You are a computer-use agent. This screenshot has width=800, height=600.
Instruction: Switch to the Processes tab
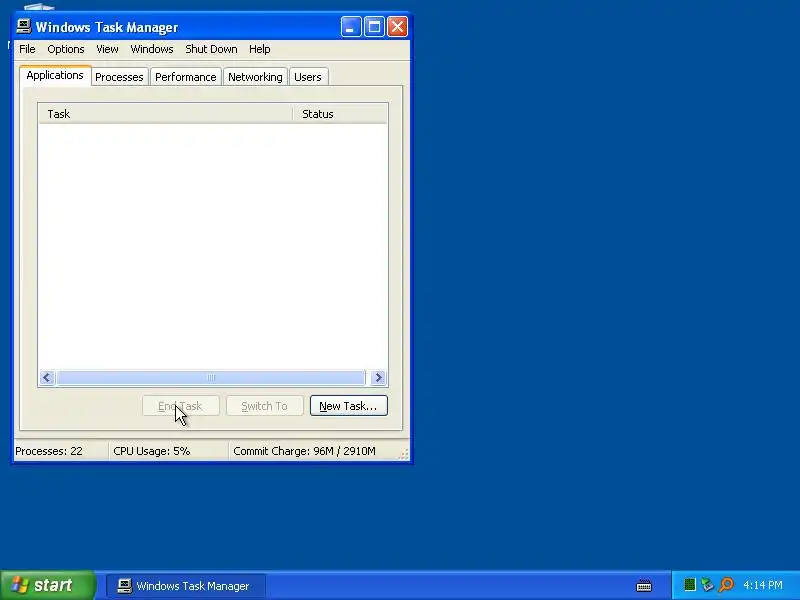coord(119,77)
